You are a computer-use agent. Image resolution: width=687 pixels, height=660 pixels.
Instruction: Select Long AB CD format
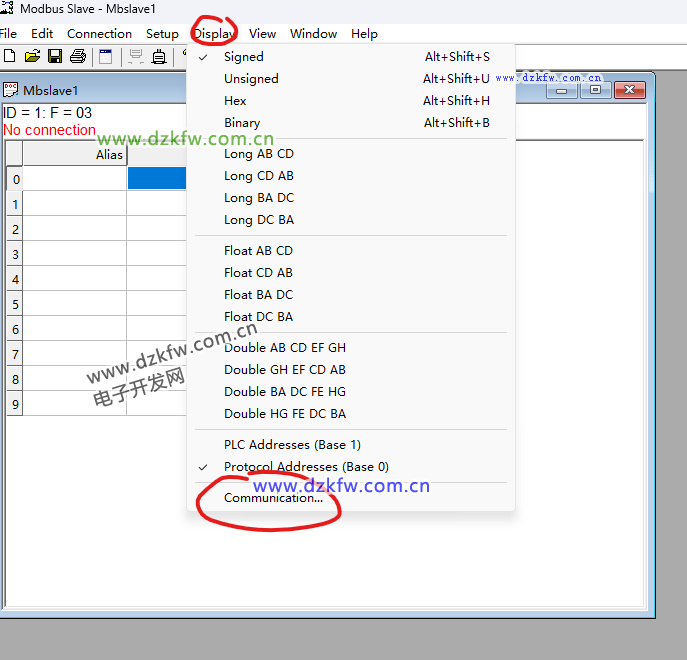point(351,154)
